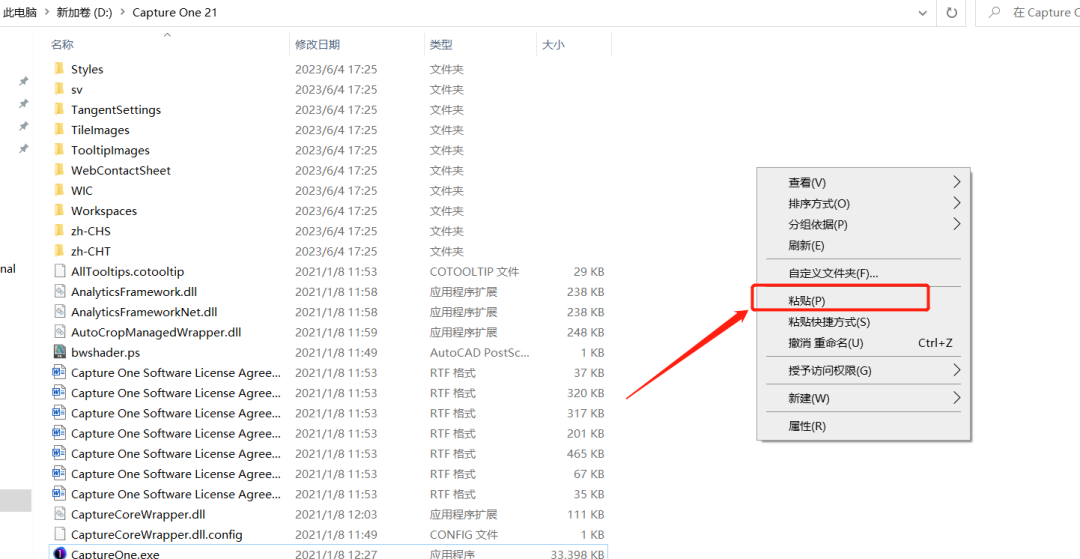Select the WebContactSheet folder name
The width and height of the screenshot is (1080, 559).
(121, 170)
